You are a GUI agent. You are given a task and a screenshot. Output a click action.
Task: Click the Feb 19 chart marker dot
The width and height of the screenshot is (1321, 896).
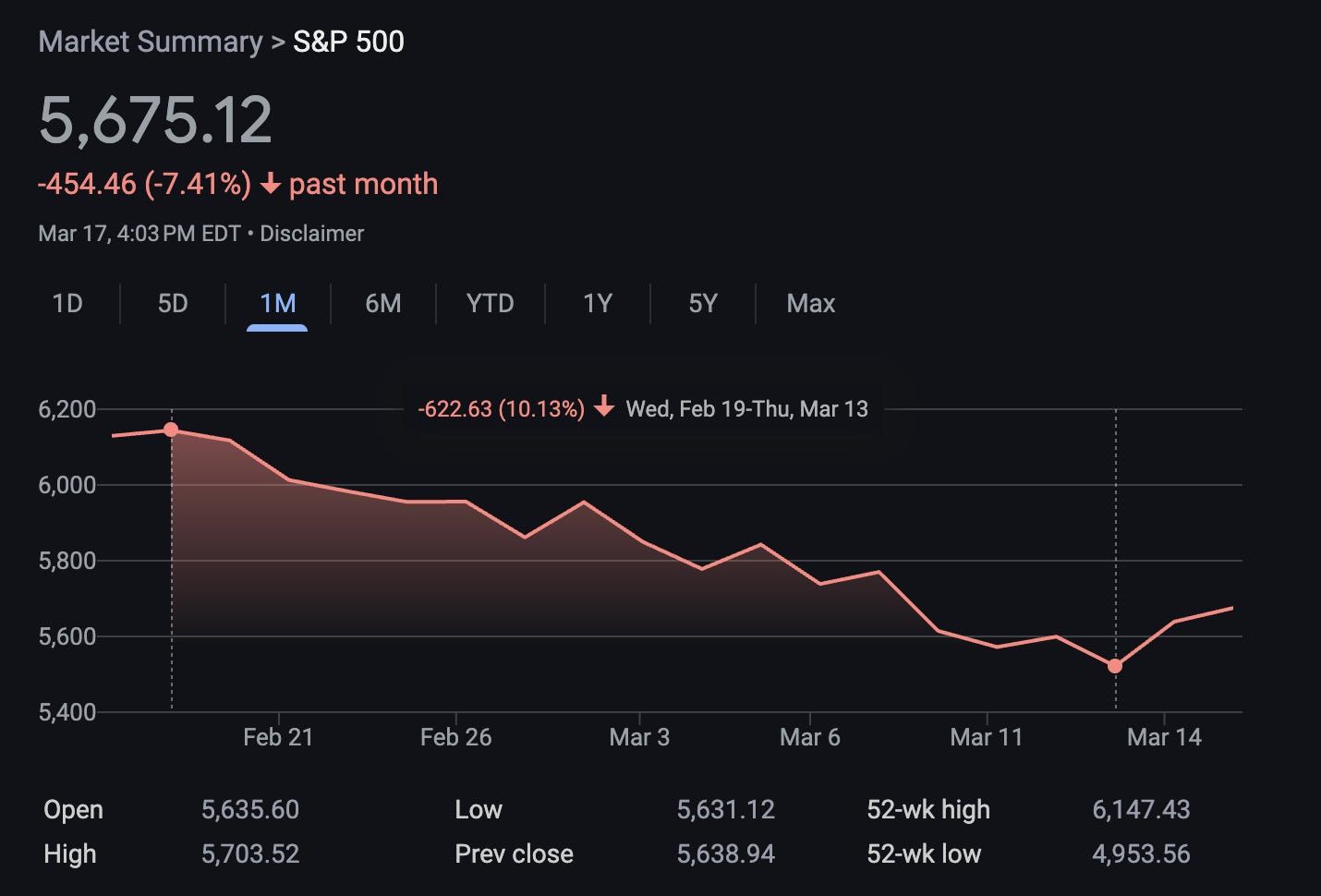[171, 430]
